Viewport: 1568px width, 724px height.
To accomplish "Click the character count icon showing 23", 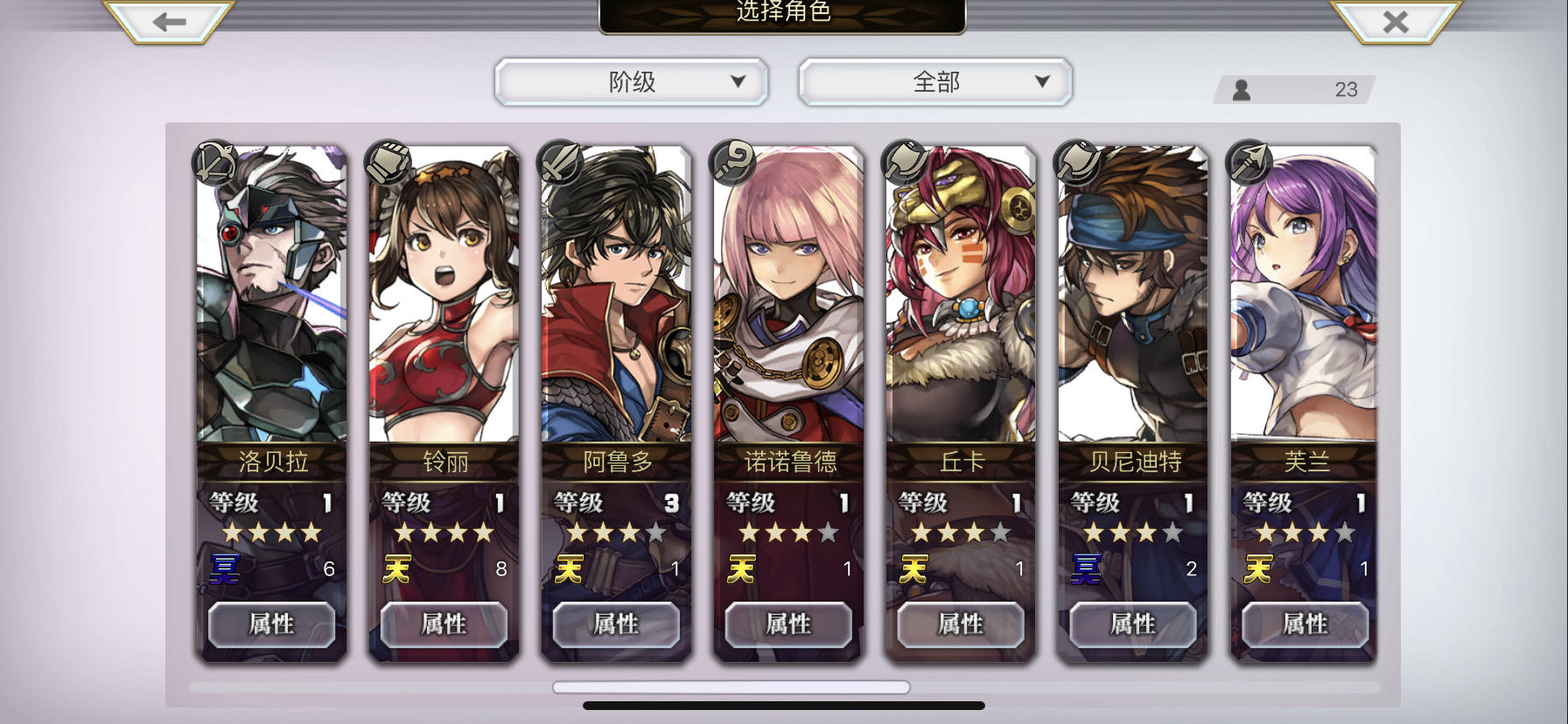I will coord(1241,89).
